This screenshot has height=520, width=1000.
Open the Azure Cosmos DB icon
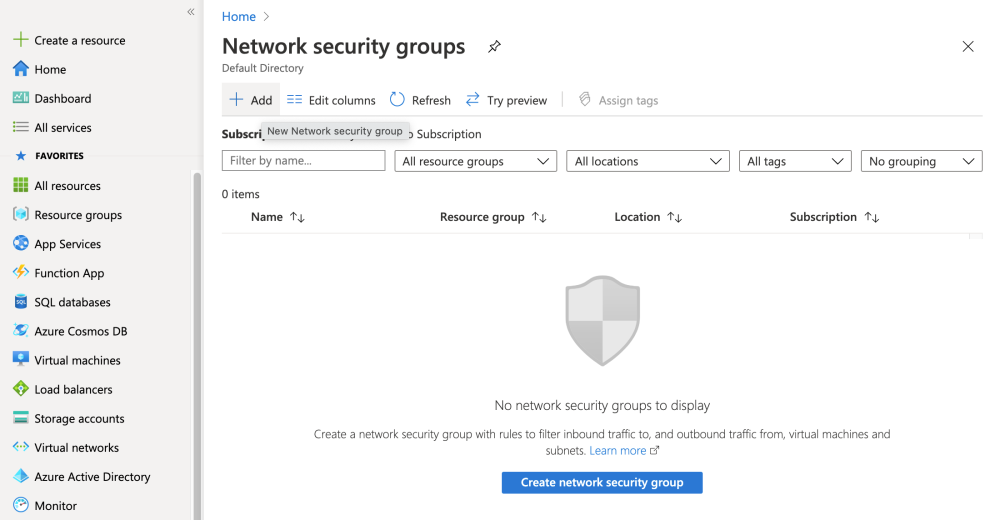[x=20, y=331]
